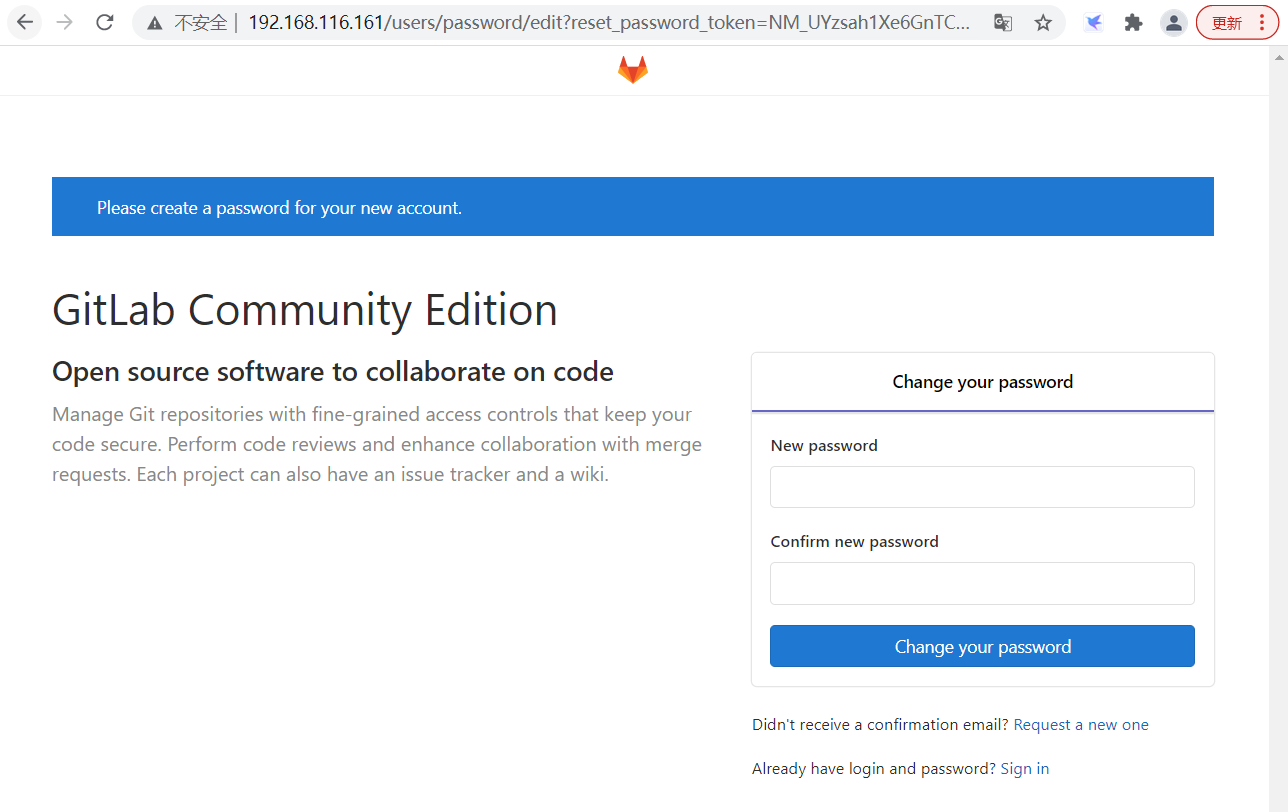Open the user profile avatar icon

[x=1174, y=23]
